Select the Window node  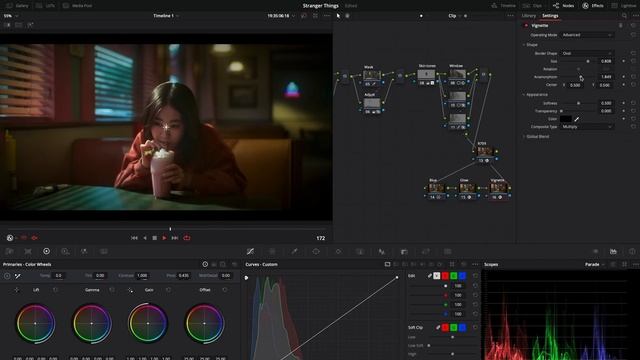tap(457, 74)
